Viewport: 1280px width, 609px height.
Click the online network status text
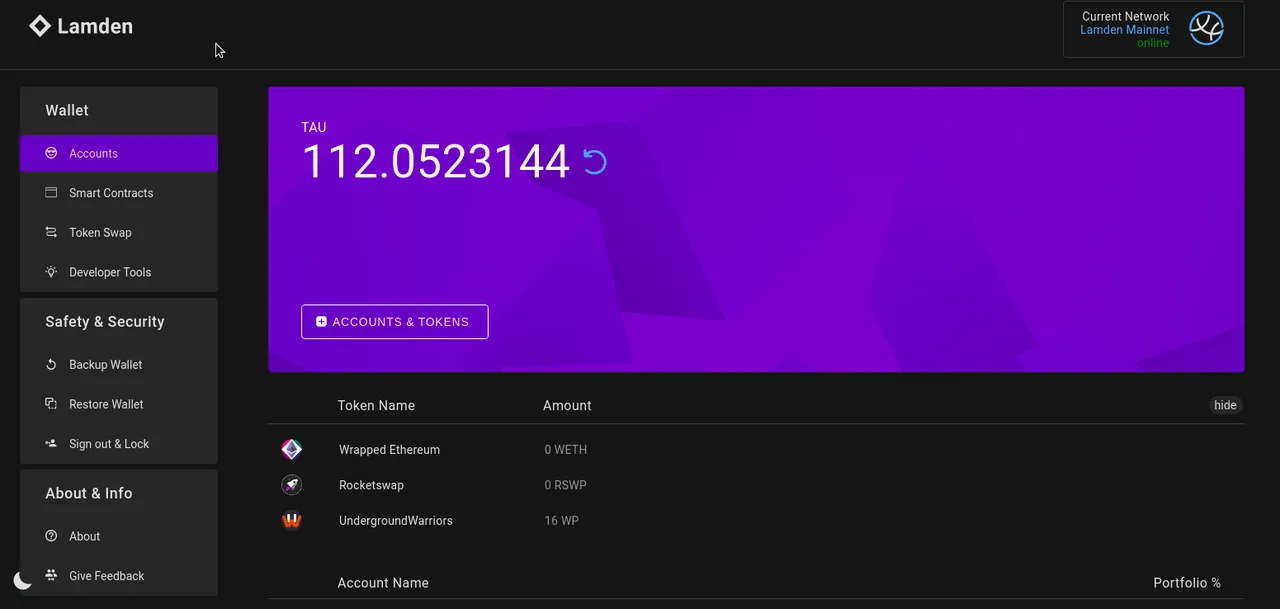pyautogui.click(x=1153, y=44)
